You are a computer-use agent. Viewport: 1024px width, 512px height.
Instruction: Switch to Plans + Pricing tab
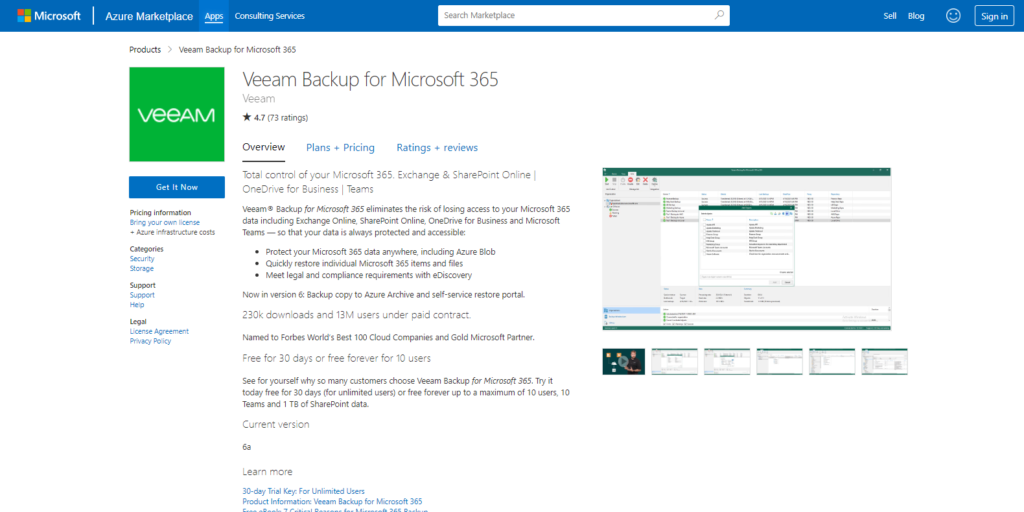point(340,148)
